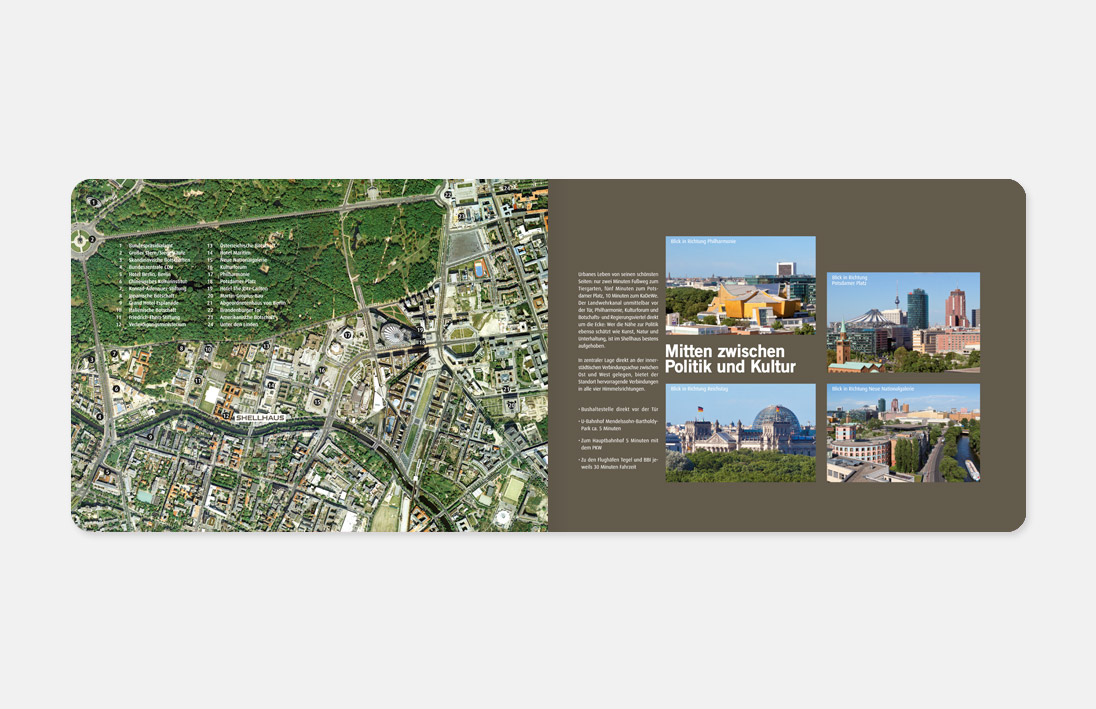Click legend entry '22 Brandenburger Tor'

coord(234,310)
